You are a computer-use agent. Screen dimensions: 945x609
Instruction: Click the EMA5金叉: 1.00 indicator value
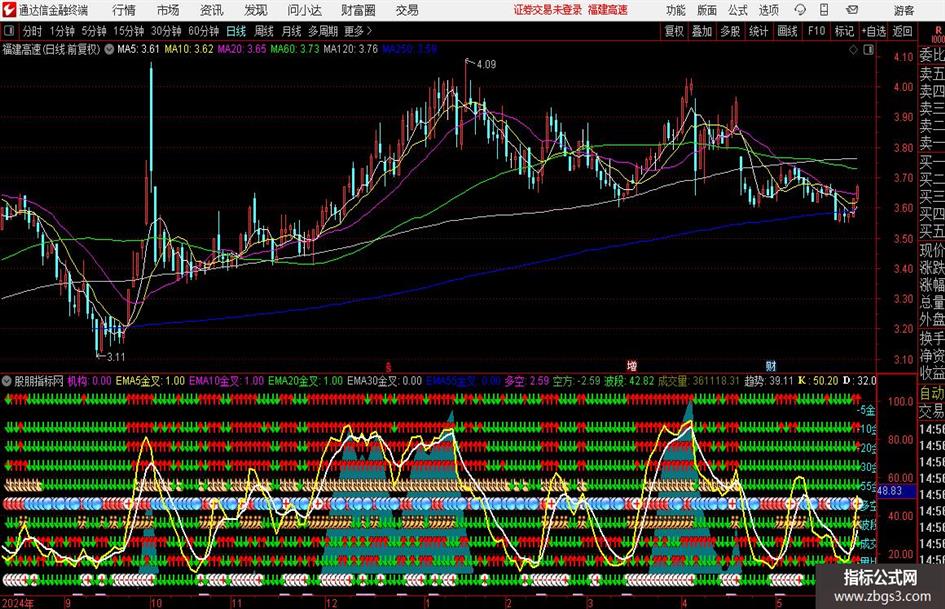coord(151,381)
